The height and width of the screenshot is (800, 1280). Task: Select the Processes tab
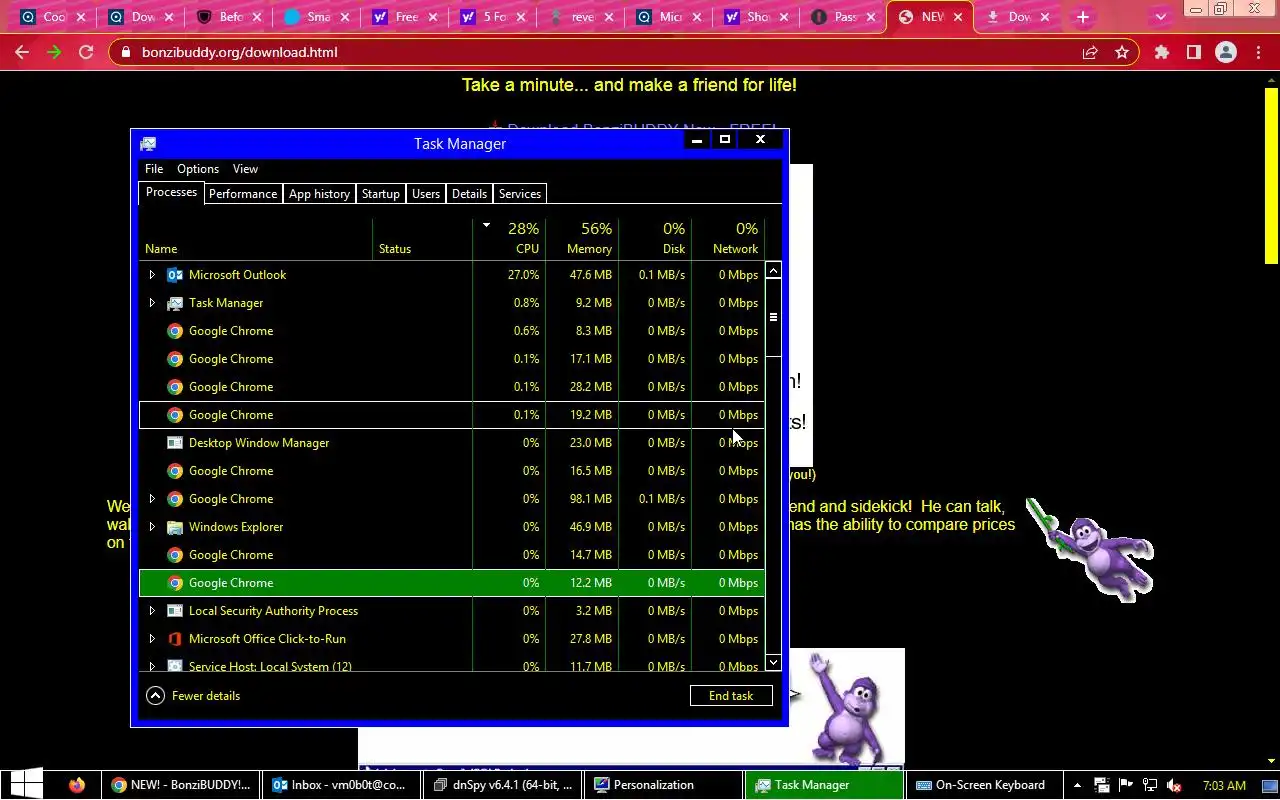pyautogui.click(x=171, y=192)
